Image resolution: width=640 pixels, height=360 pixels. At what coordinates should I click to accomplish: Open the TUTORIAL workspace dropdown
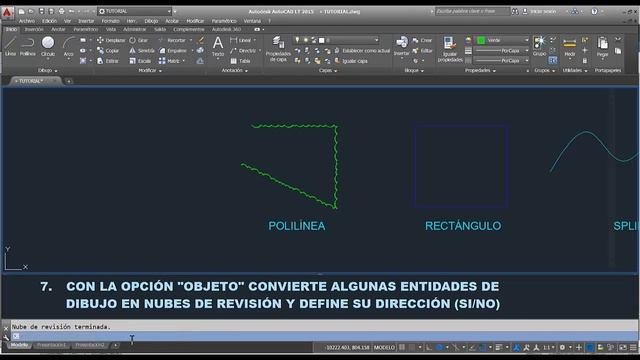tap(135, 11)
